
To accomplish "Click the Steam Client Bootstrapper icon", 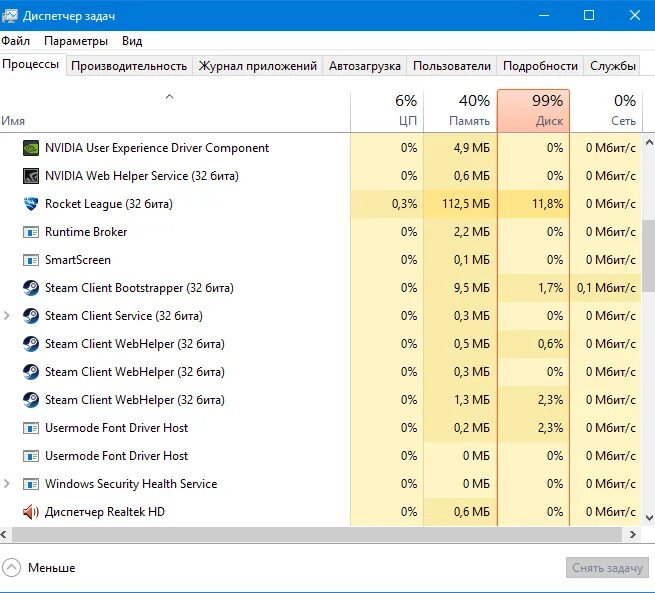I will (x=31, y=288).
